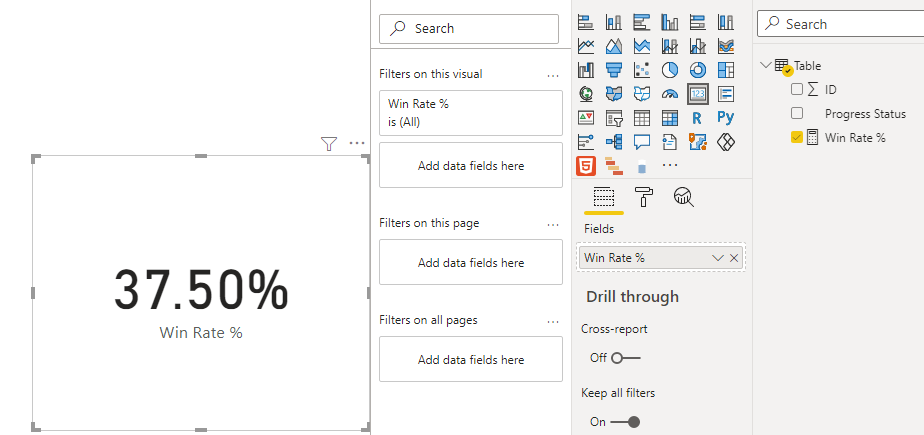Select the Line and stacked column chart
924x435 pixels.
669,46
